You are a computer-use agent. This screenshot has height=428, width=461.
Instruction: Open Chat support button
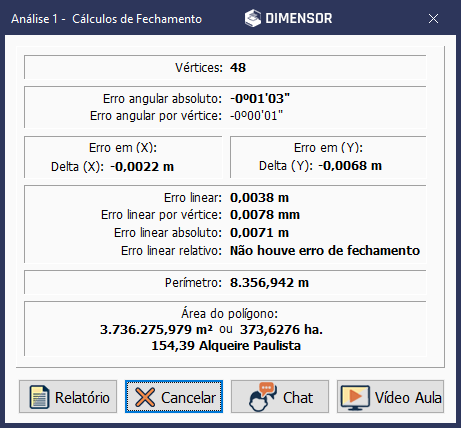(x=280, y=397)
